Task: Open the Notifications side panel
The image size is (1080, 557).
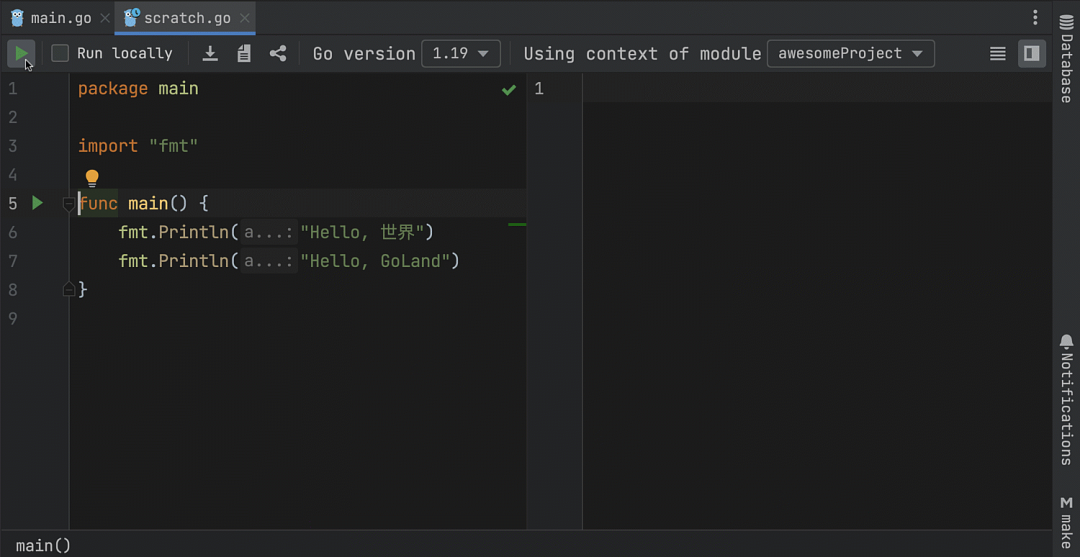Action: pos(1066,400)
